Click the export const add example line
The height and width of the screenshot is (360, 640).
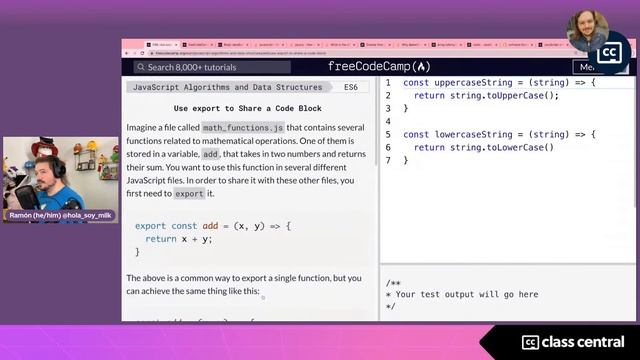(x=213, y=226)
